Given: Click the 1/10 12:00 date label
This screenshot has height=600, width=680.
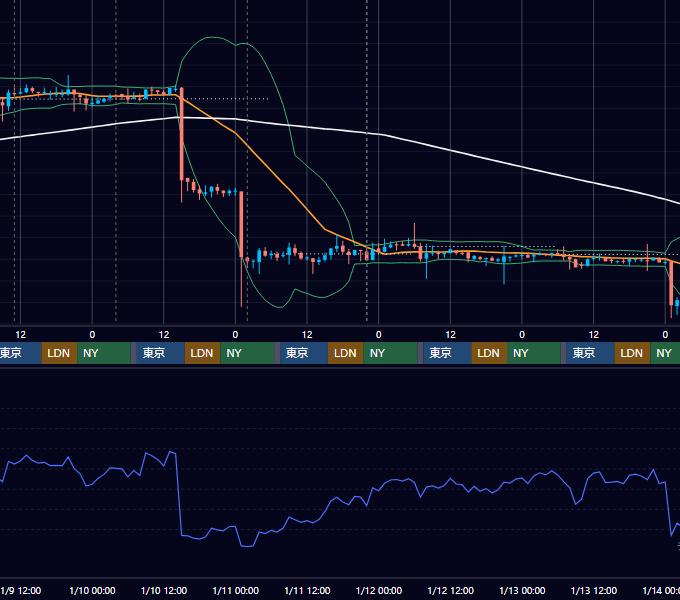Looking at the screenshot, I should pos(164,590).
